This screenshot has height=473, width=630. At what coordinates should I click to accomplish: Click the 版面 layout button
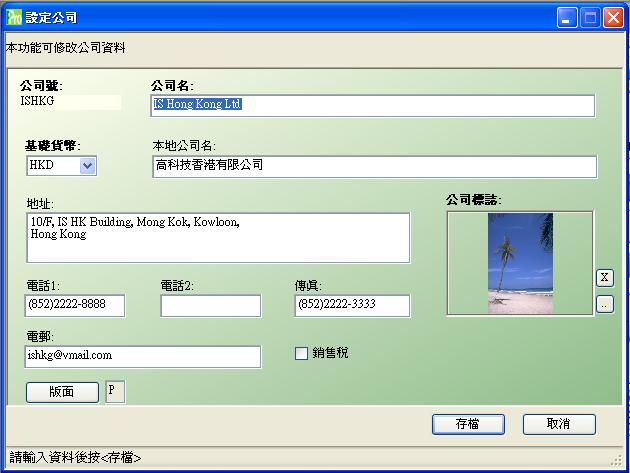click(x=62, y=392)
